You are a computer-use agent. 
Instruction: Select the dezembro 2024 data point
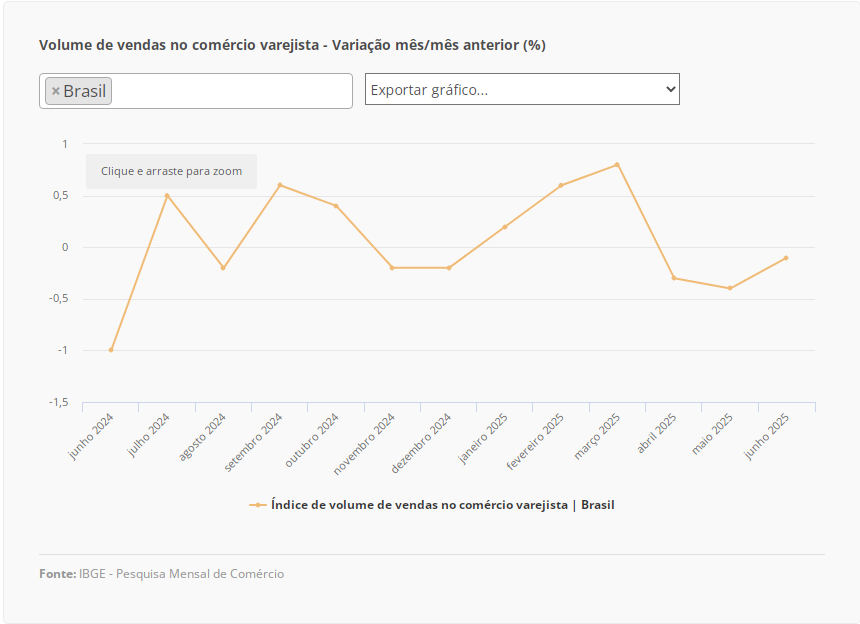449,268
